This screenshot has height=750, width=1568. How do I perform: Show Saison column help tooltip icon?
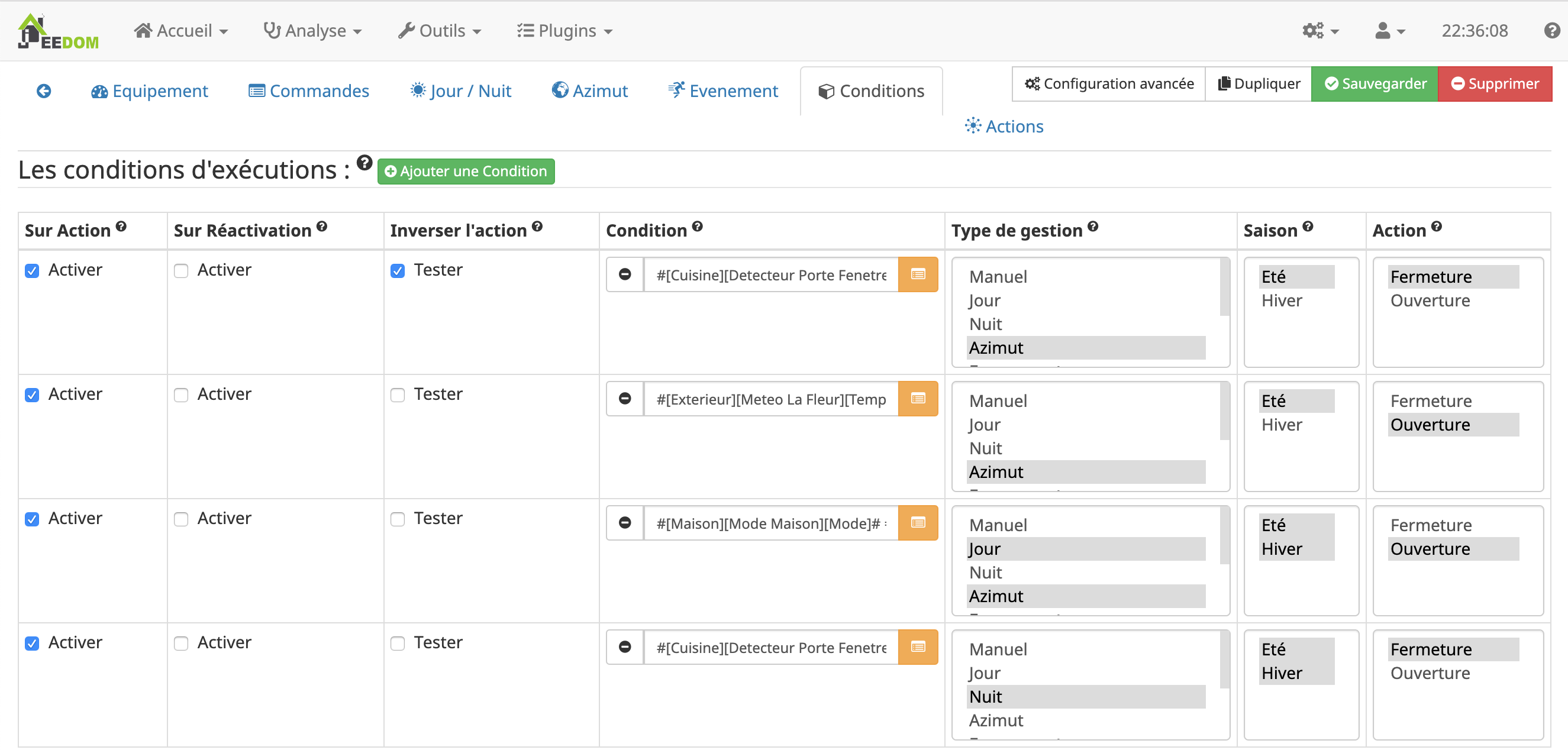[x=1308, y=227]
